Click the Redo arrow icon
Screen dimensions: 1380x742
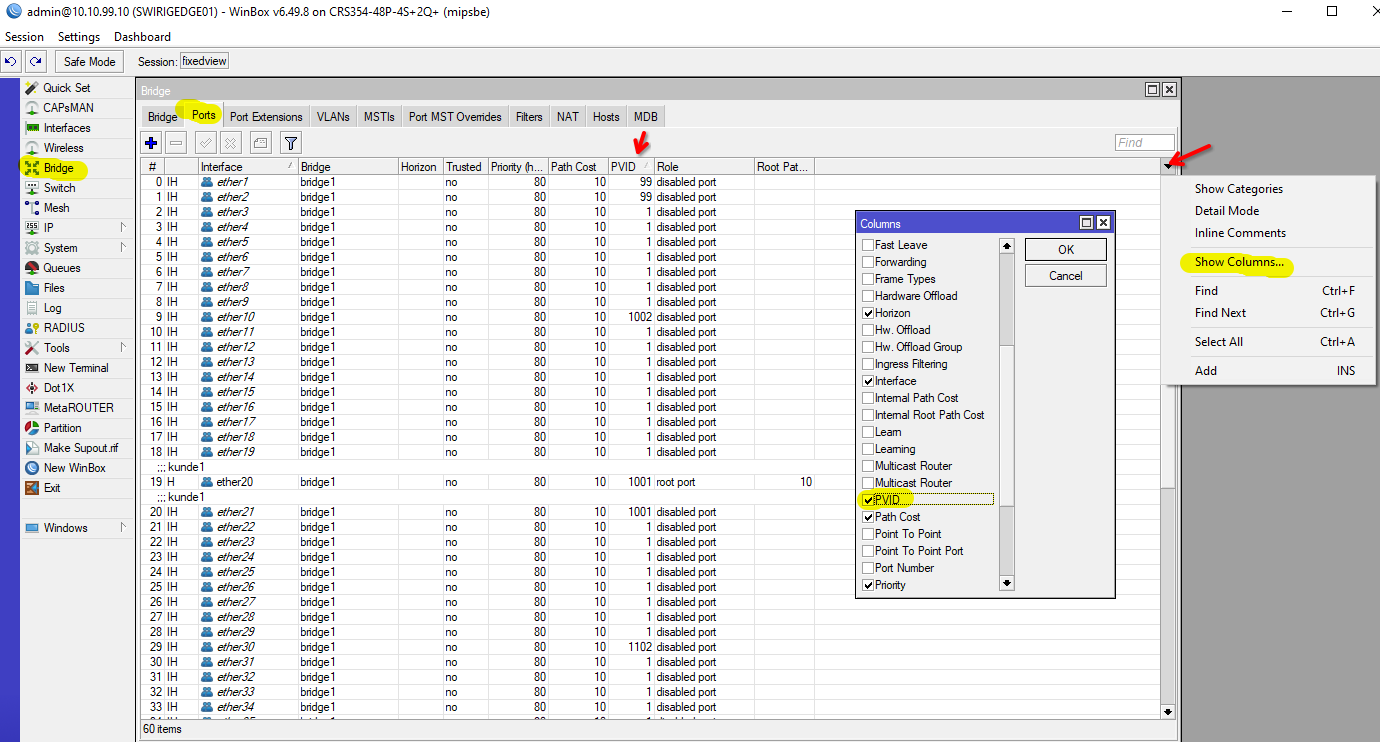(x=35, y=61)
